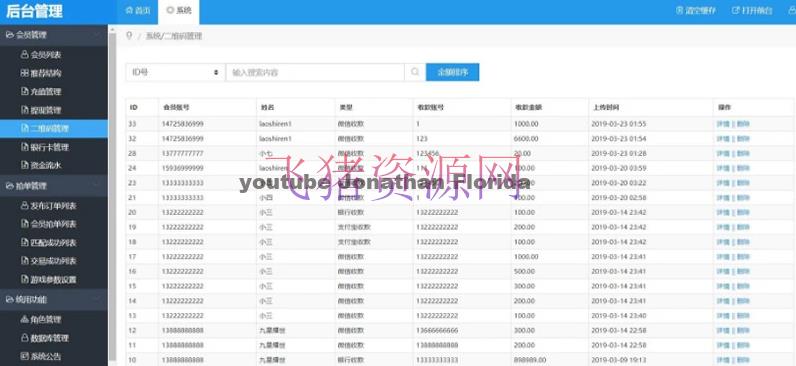This screenshot has width=796, height=366.
Task: Click payment account 123456 in row 28
Action: pyautogui.click(x=427, y=153)
